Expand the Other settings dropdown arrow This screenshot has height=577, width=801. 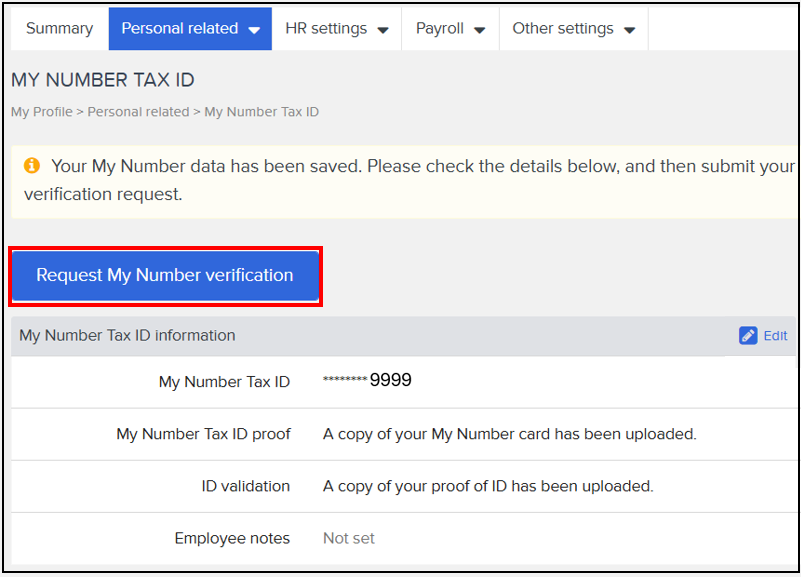629,31
